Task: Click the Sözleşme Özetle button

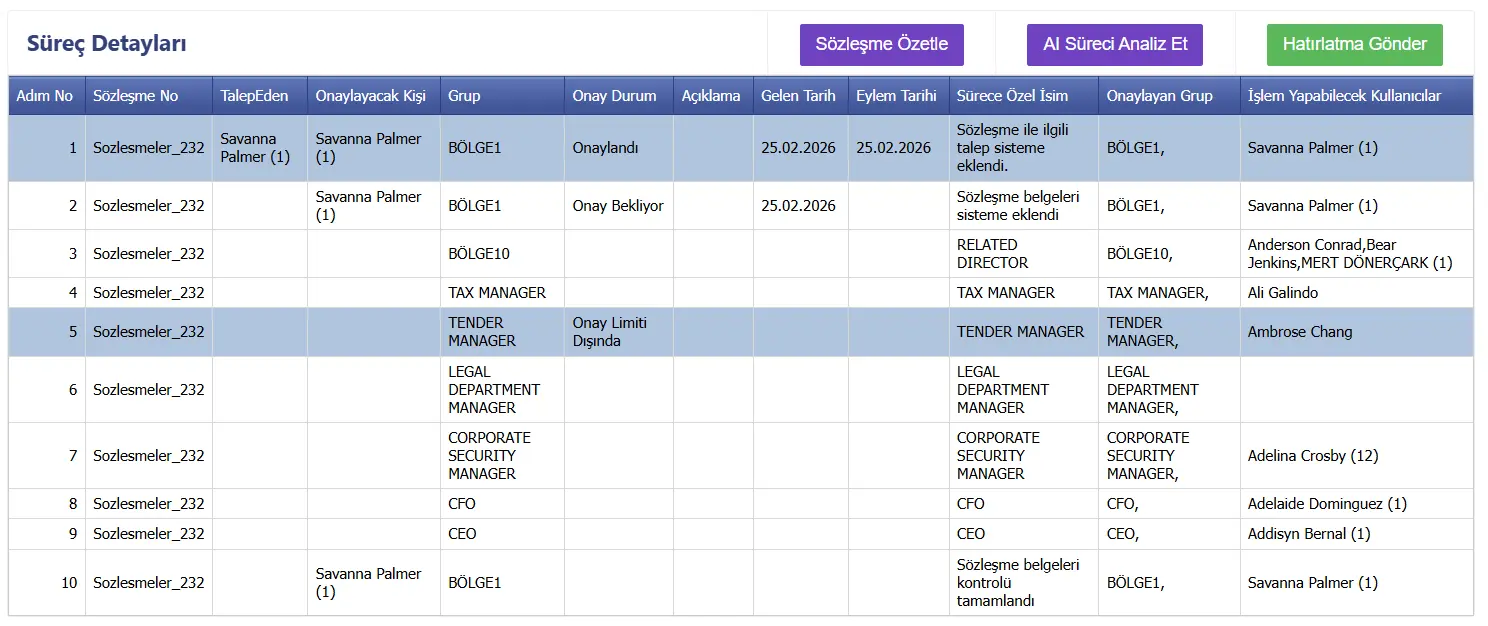Action: click(x=881, y=45)
